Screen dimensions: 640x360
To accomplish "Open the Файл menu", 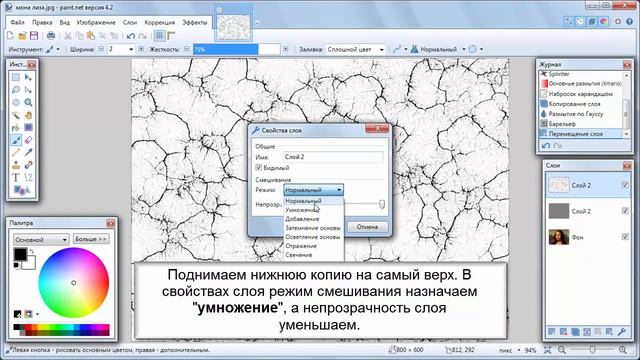I will [x=18, y=22].
